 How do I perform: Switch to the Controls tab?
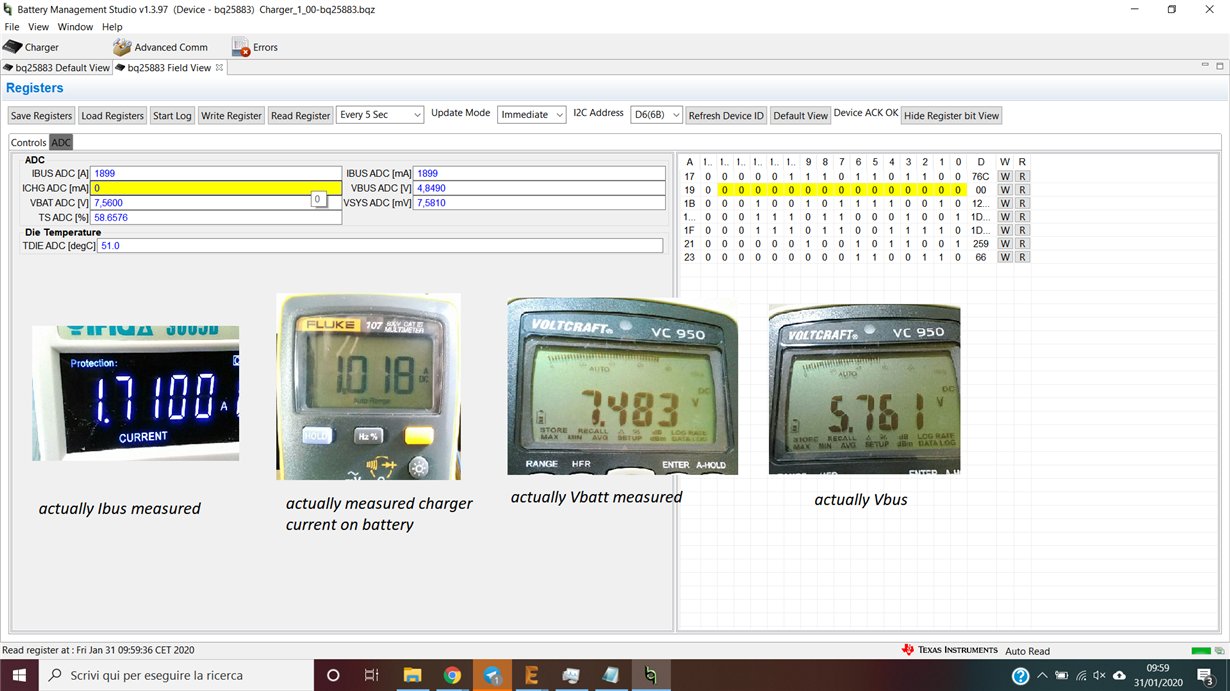coord(28,143)
